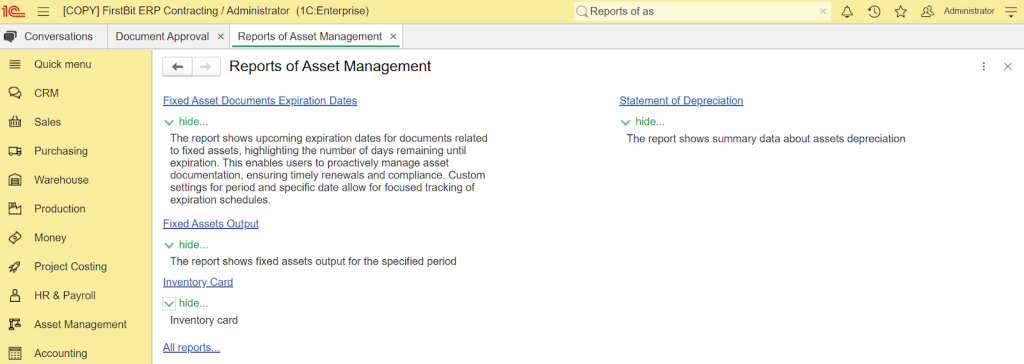Click the Accounting table icon

point(15,353)
